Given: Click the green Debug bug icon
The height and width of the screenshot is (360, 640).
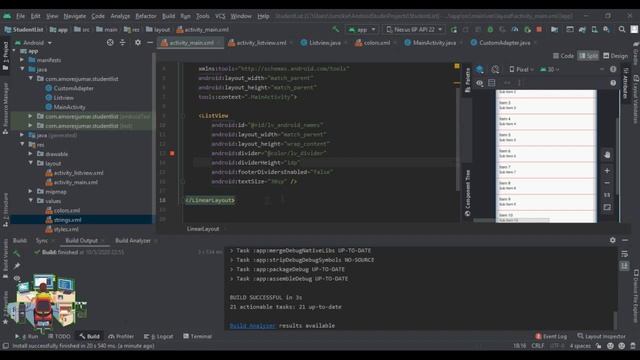Looking at the screenshot, I should tap(490, 29).
